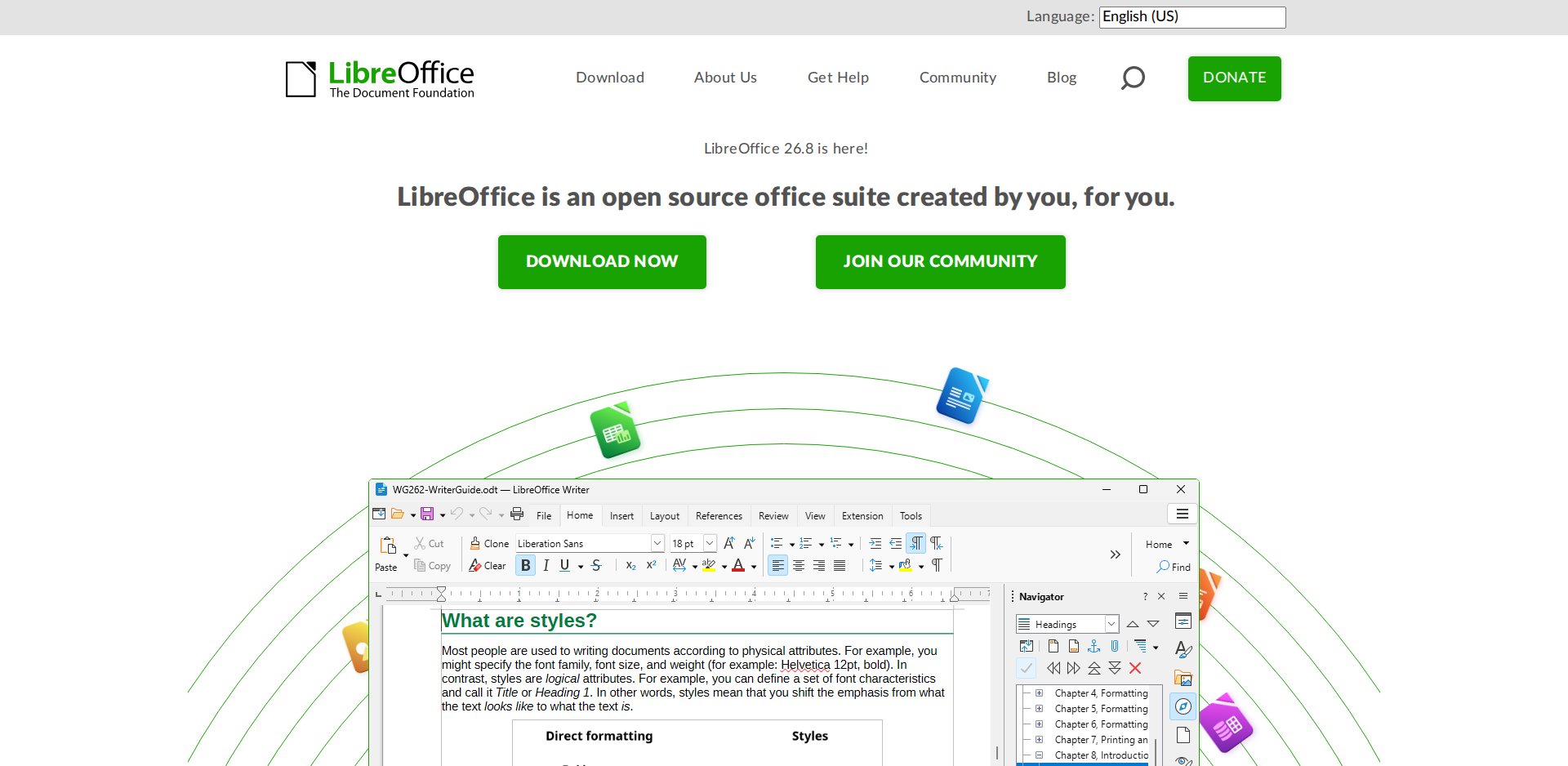Image resolution: width=1568 pixels, height=766 pixels.
Task: Click the Print icon in Writer toolbar
Action: (517, 514)
